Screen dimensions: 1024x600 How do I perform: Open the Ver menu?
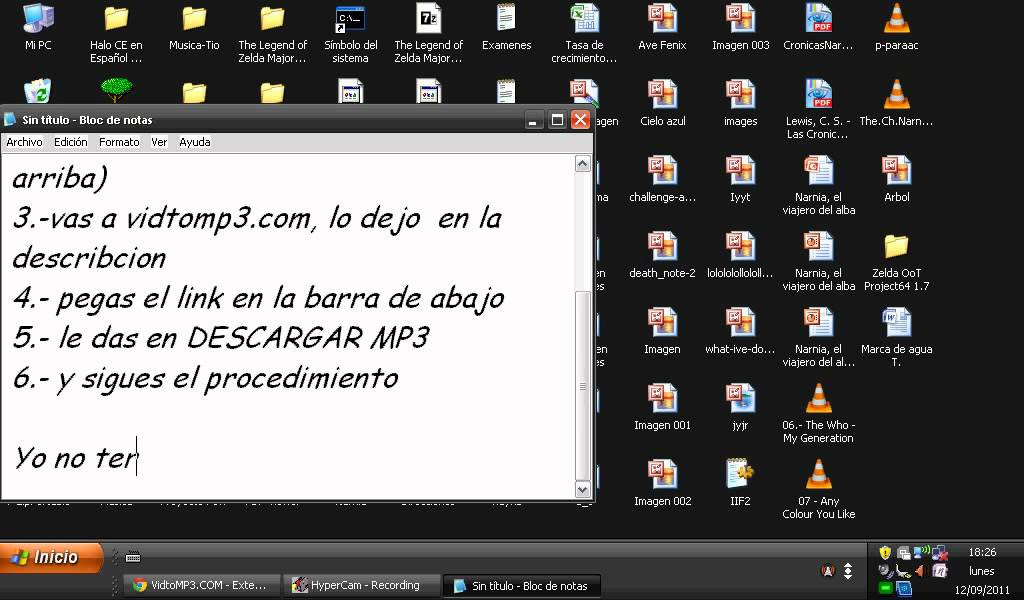(x=159, y=142)
